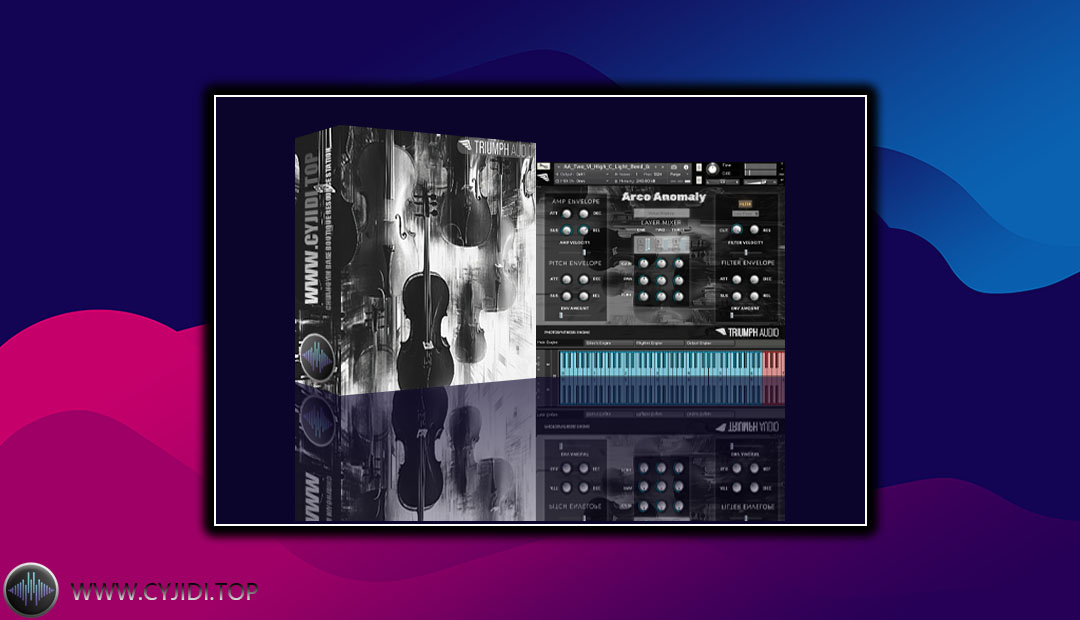Click the filter RES knob
The image size is (1080, 620).
(754, 229)
